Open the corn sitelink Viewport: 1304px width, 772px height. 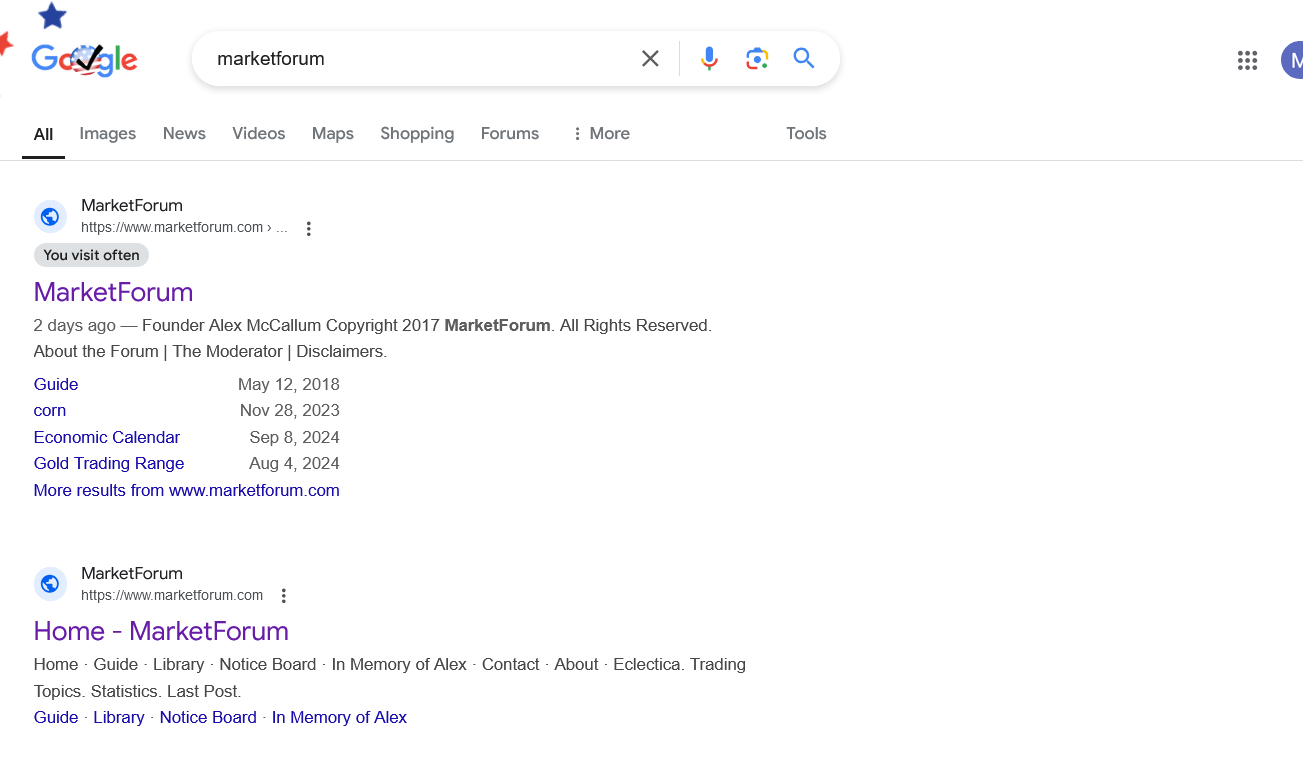click(x=50, y=410)
